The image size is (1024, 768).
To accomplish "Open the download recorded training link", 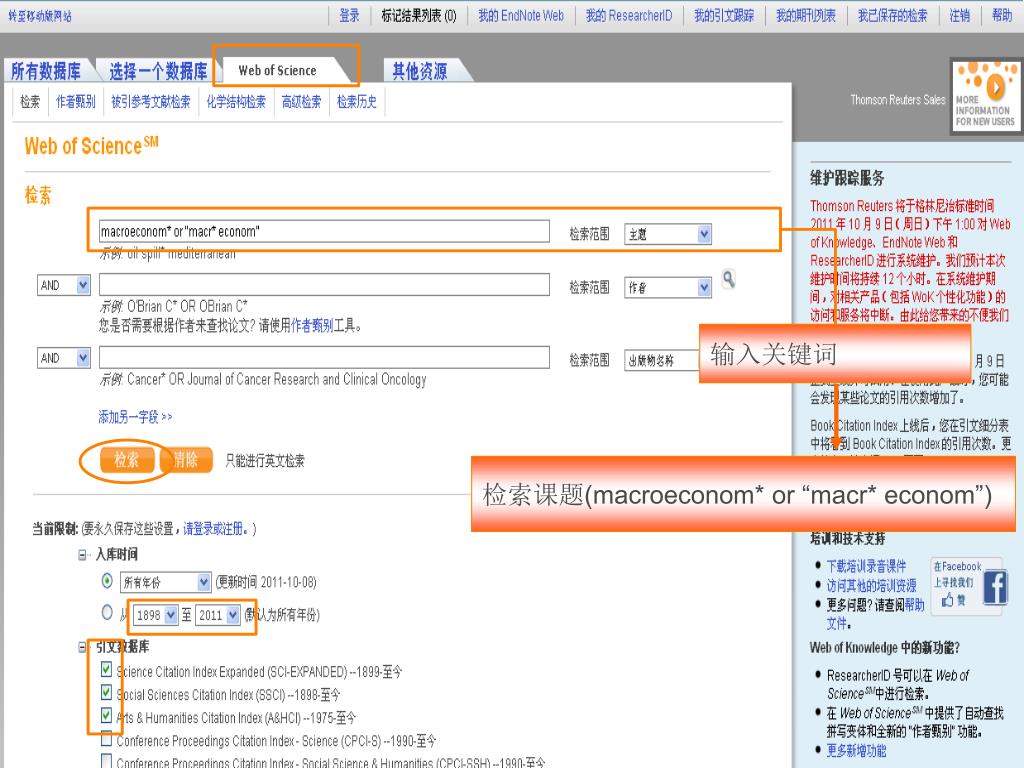I will pos(866,566).
